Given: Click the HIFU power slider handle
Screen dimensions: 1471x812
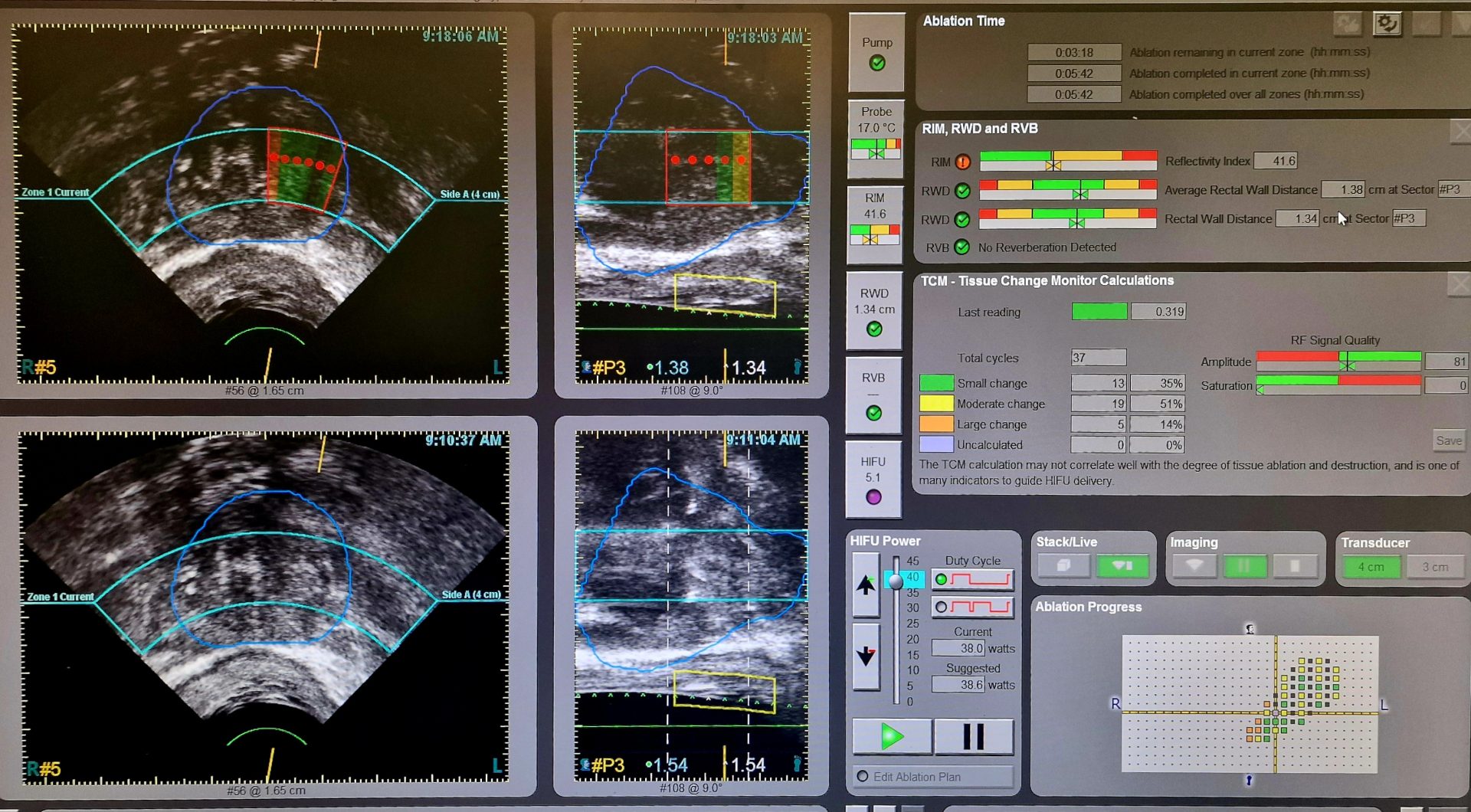Looking at the screenshot, I should coord(895,581).
